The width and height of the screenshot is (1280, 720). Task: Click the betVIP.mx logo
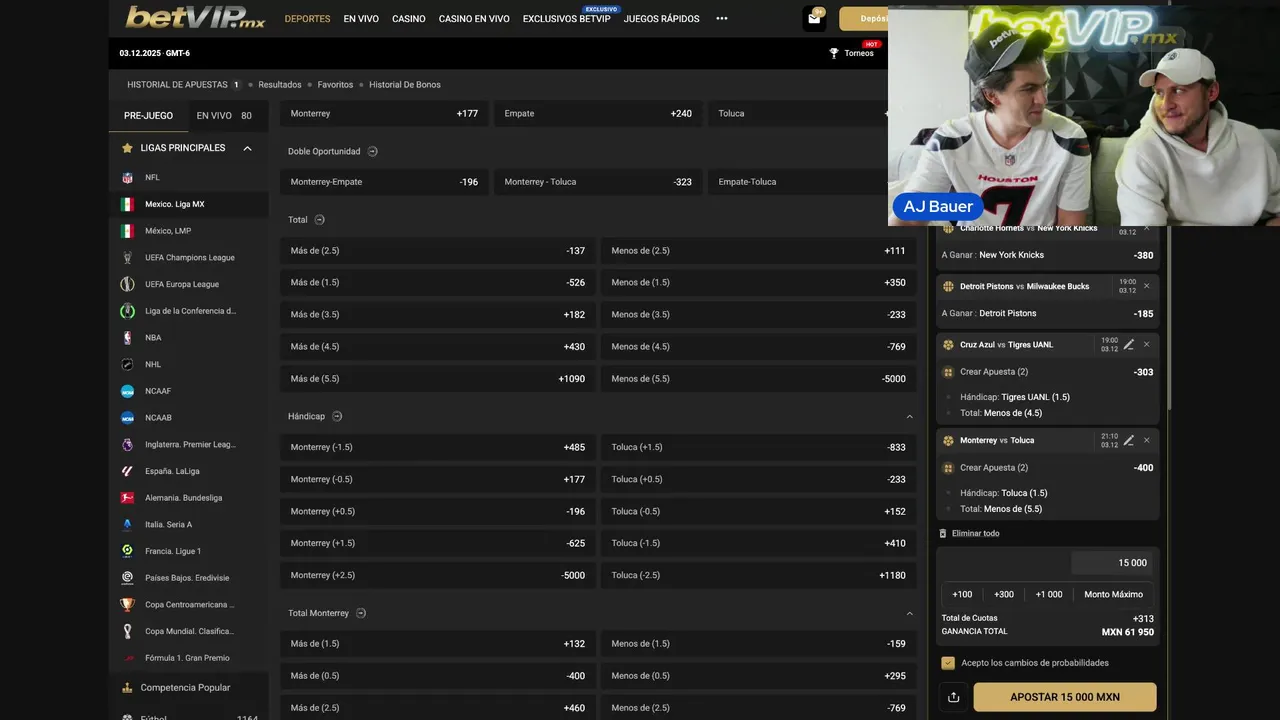[x=195, y=18]
